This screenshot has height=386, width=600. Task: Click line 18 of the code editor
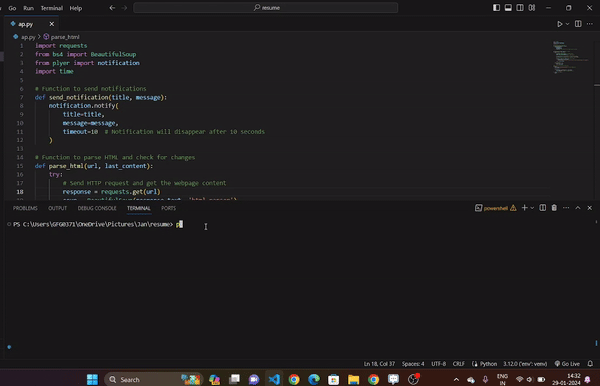click(x=291, y=192)
